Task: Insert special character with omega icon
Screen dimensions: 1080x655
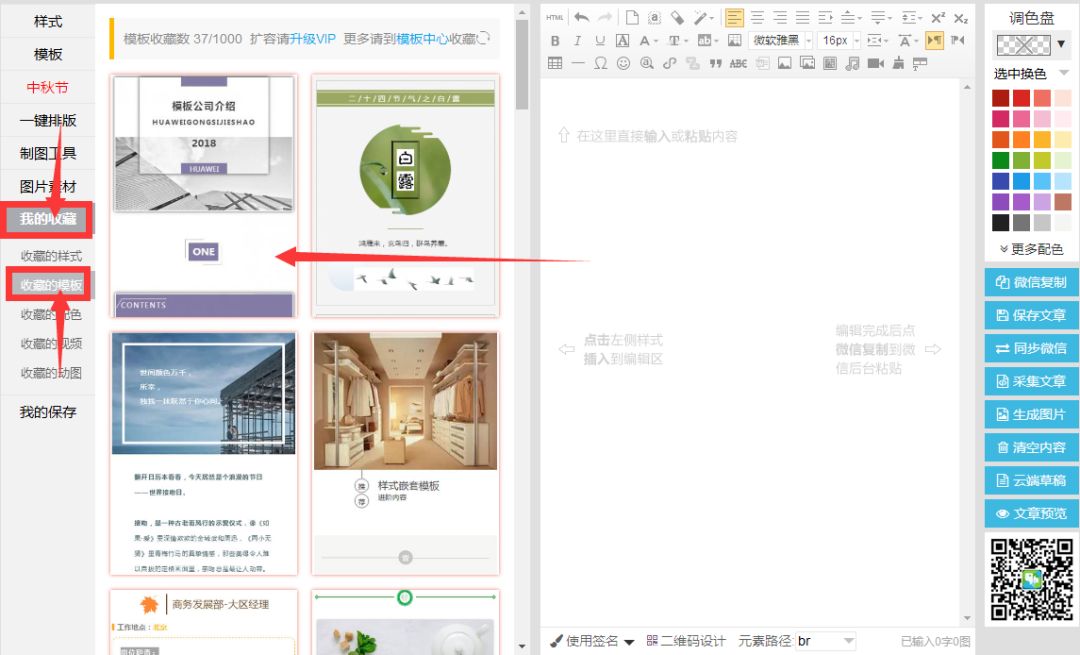Action: (x=601, y=63)
